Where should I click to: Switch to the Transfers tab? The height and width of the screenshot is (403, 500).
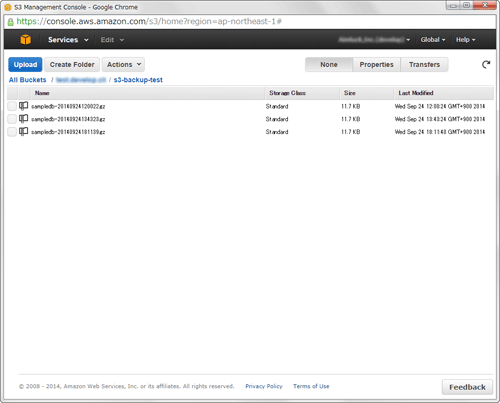[424, 64]
